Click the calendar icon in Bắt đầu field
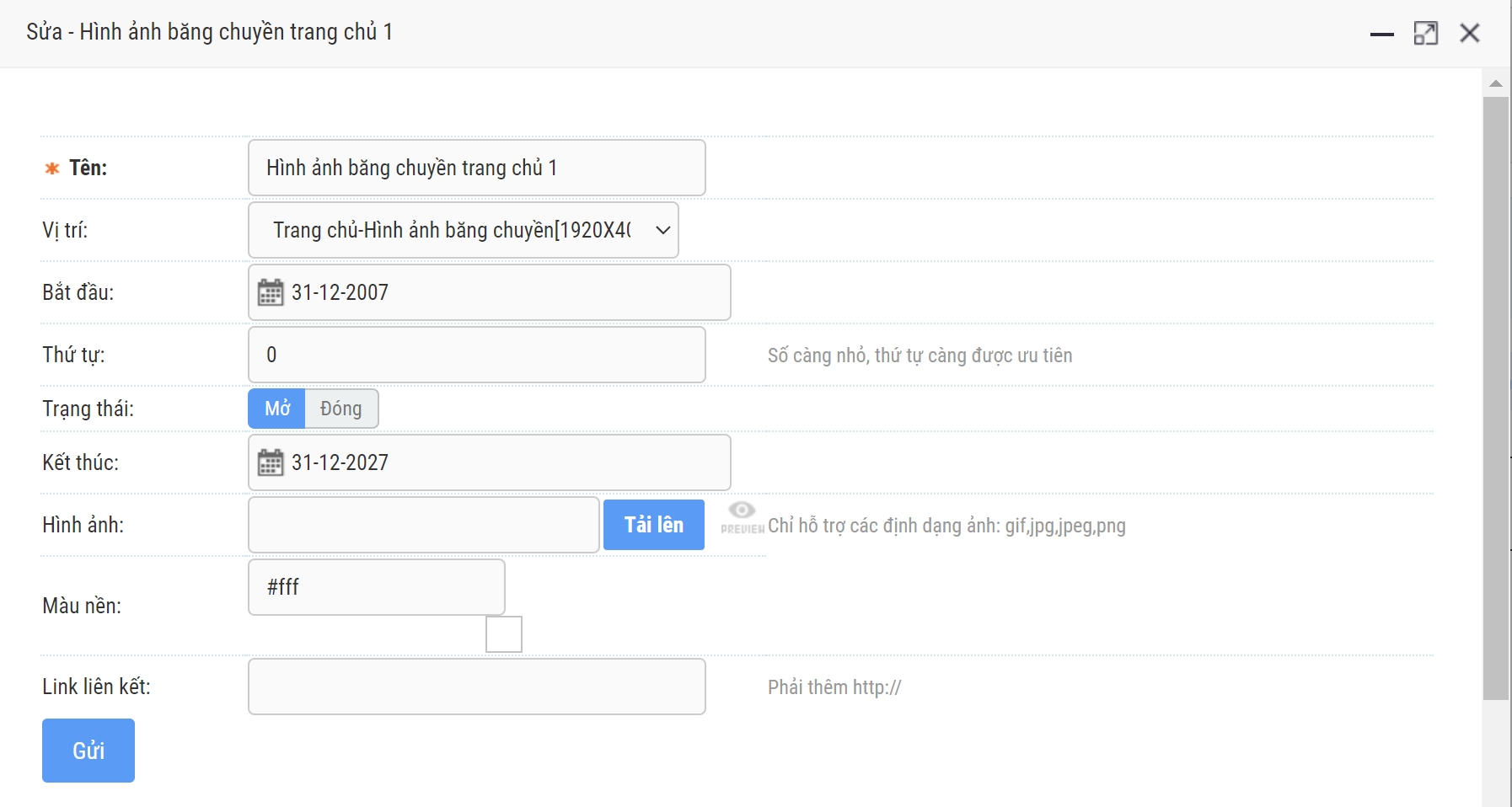 [271, 292]
